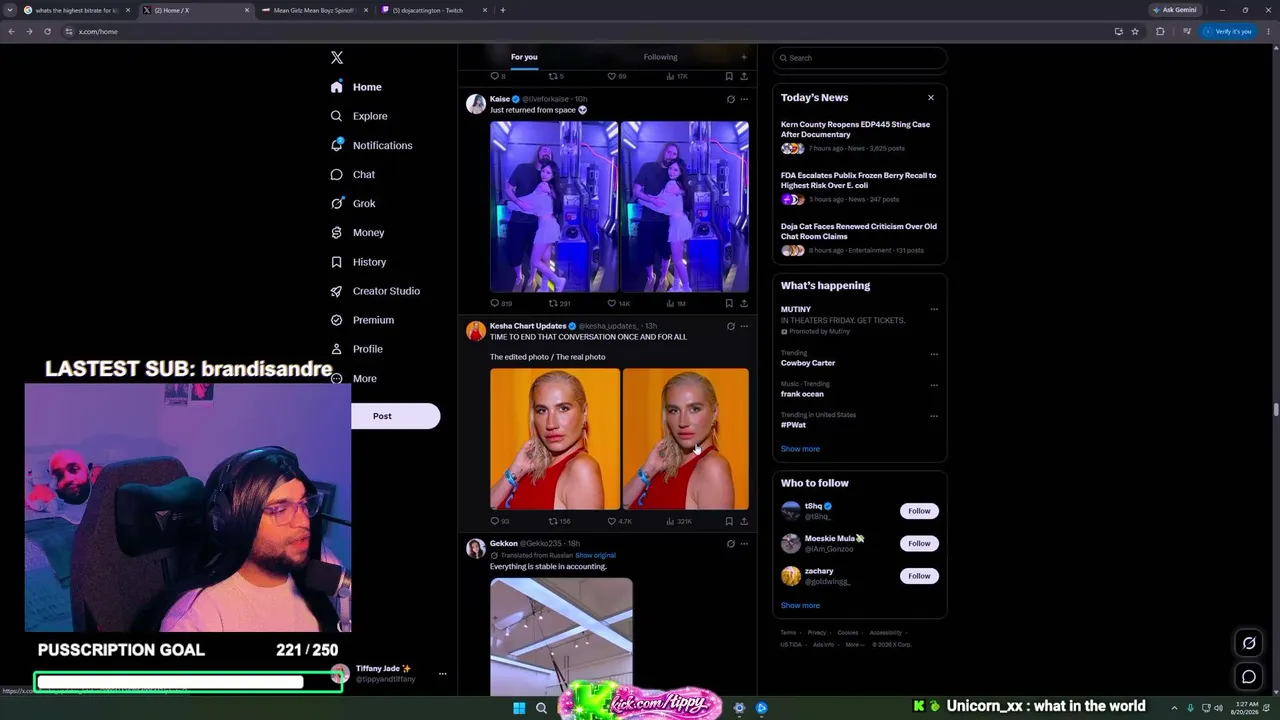Screen dimensions: 1280x720
Task: Open the floating Grok button
Action: [1249, 643]
